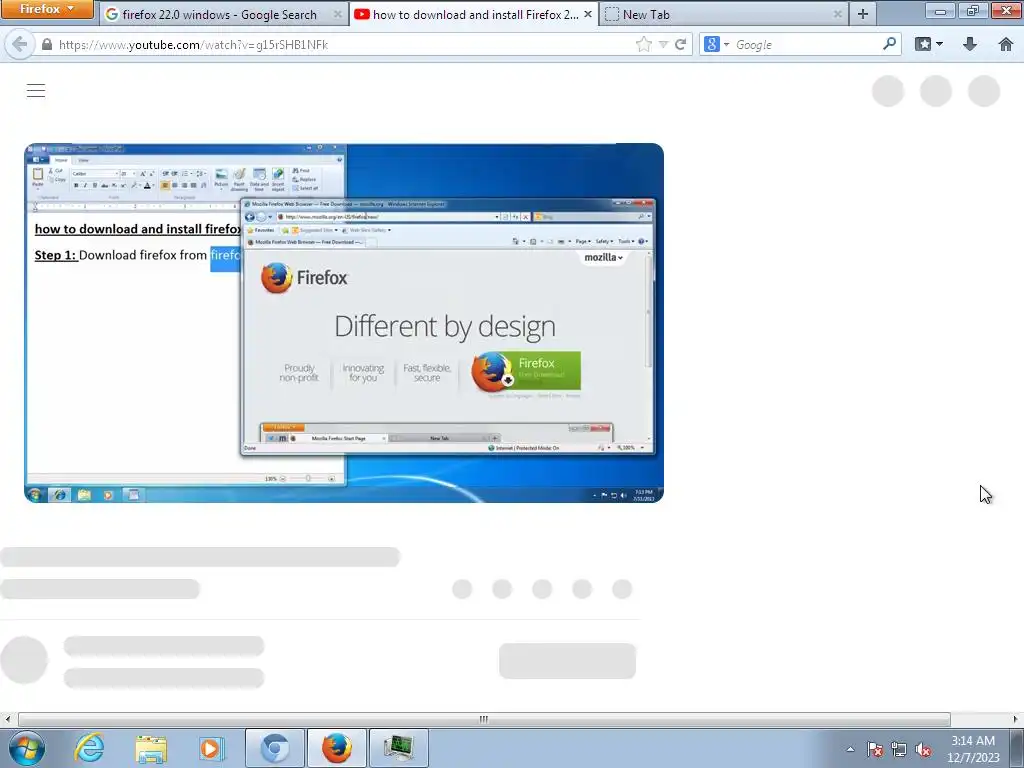
Task: Click the Show desktop strip beside the clock
Action: coord(1016,748)
